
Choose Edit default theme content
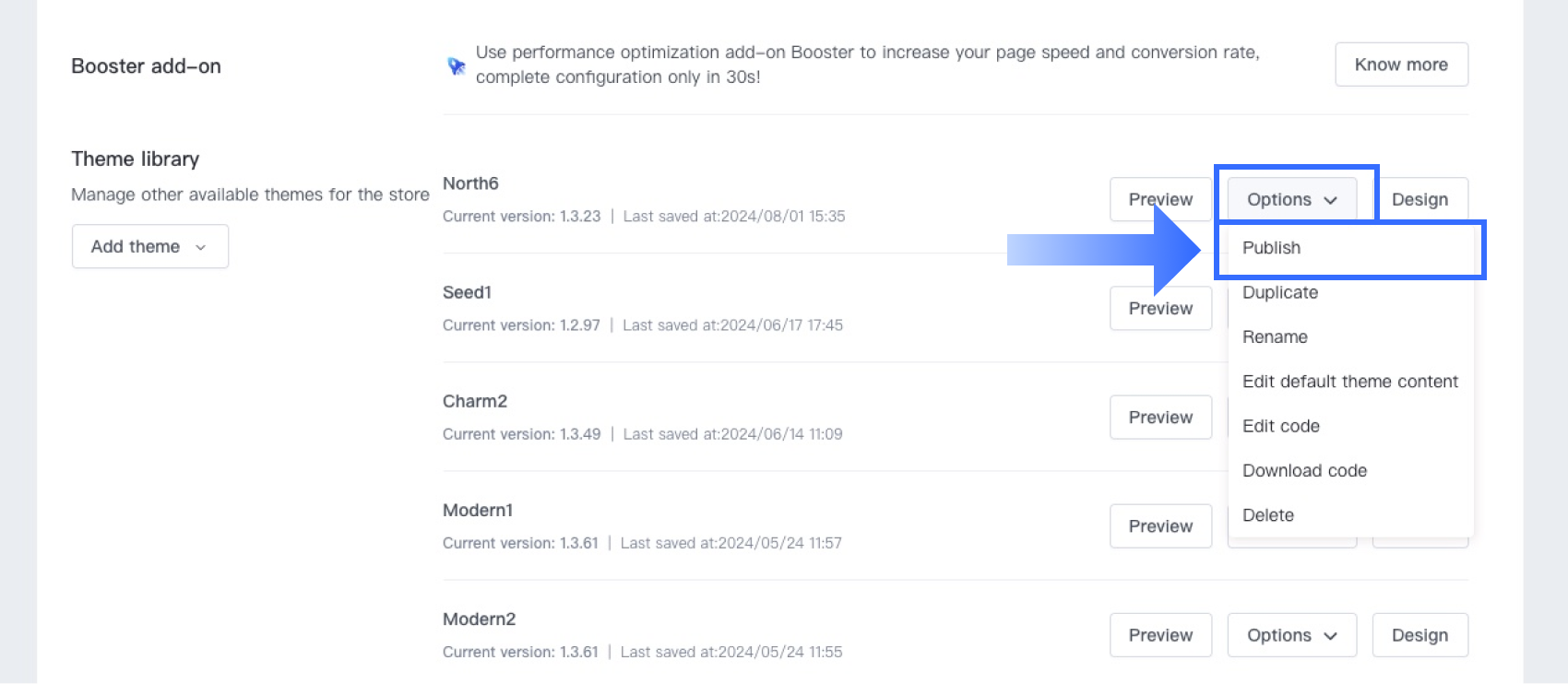click(1350, 382)
